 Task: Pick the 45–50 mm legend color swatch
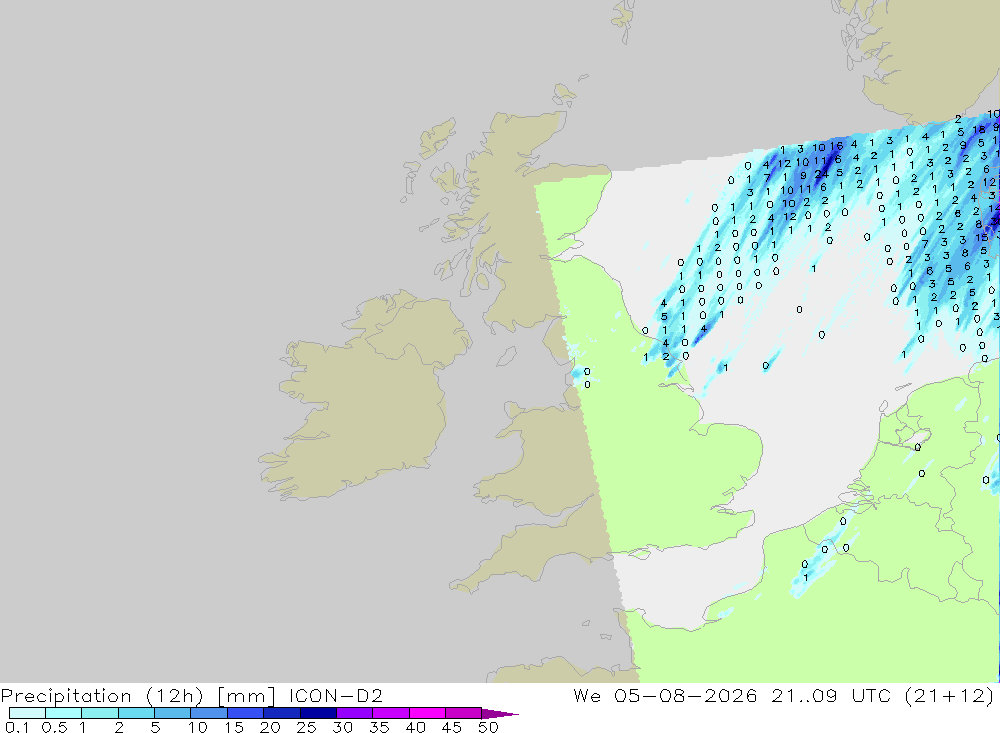463,713
